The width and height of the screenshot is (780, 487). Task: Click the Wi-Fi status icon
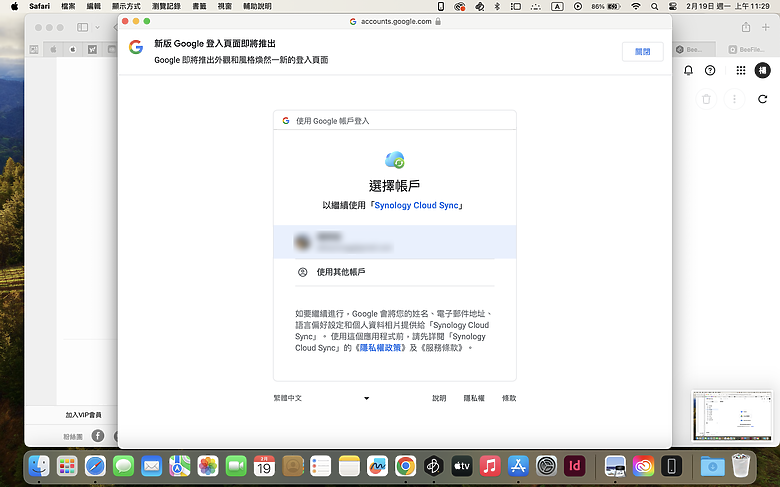point(636,6)
